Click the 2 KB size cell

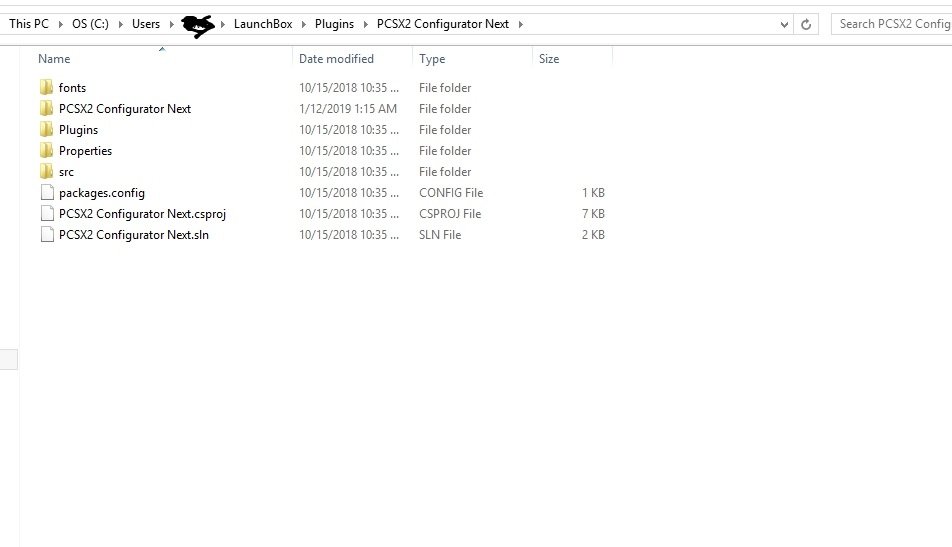[593, 234]
